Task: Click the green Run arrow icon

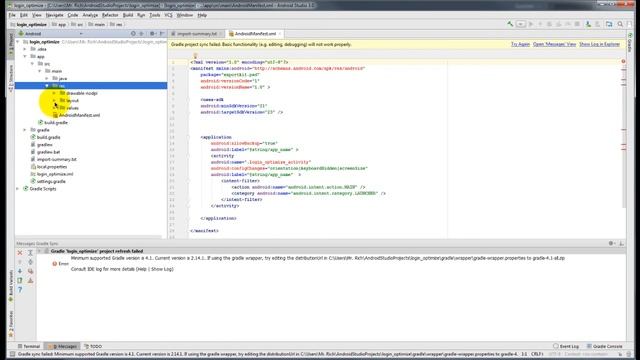Action: 531,24
